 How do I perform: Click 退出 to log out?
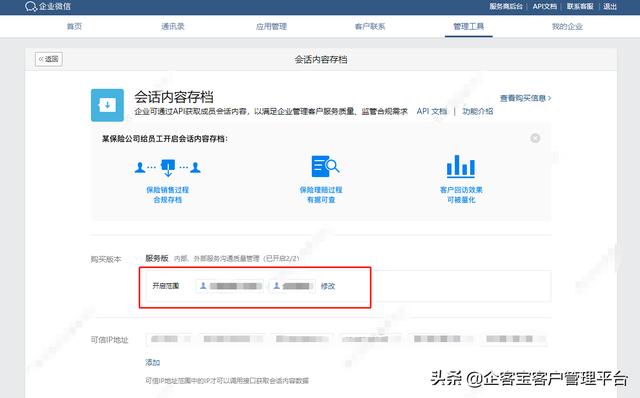click(610, 7)
